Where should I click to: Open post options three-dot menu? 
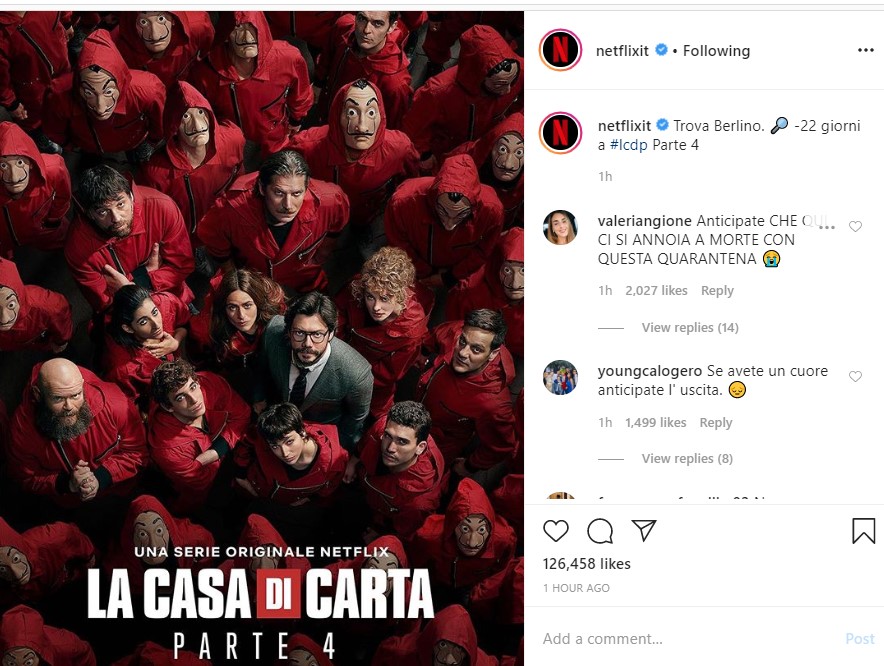tap(865, 50)
